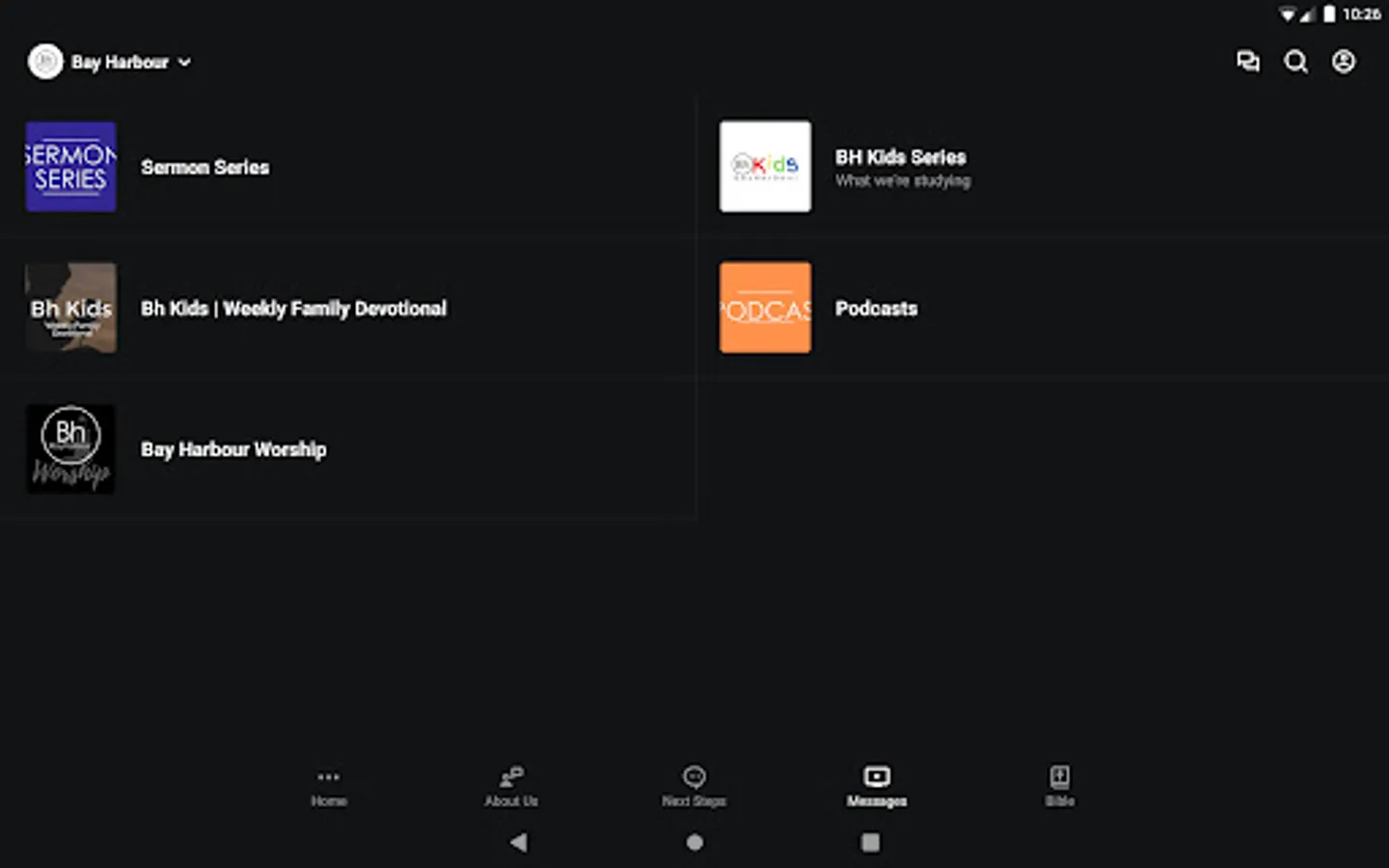The height and width of the screenshot is (868, 1389).
Task: Tap the Android back triangle button
Action: tap(519, 842)
